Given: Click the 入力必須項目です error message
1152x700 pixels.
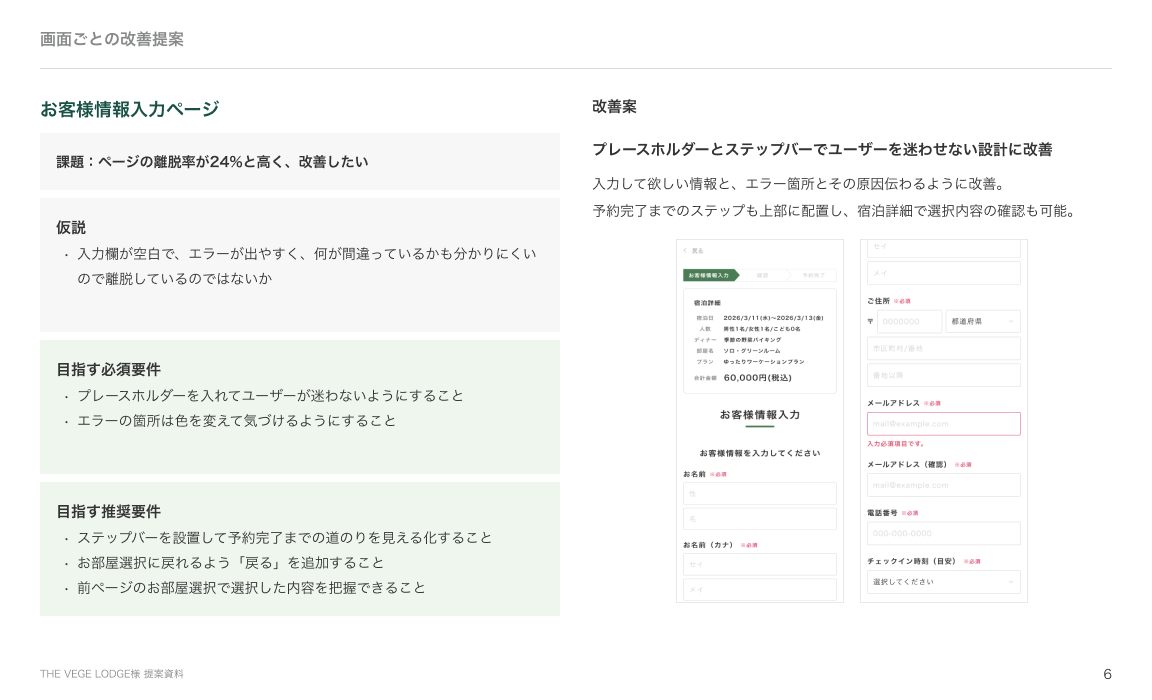Looking at the screenshot, I should 896,444.
